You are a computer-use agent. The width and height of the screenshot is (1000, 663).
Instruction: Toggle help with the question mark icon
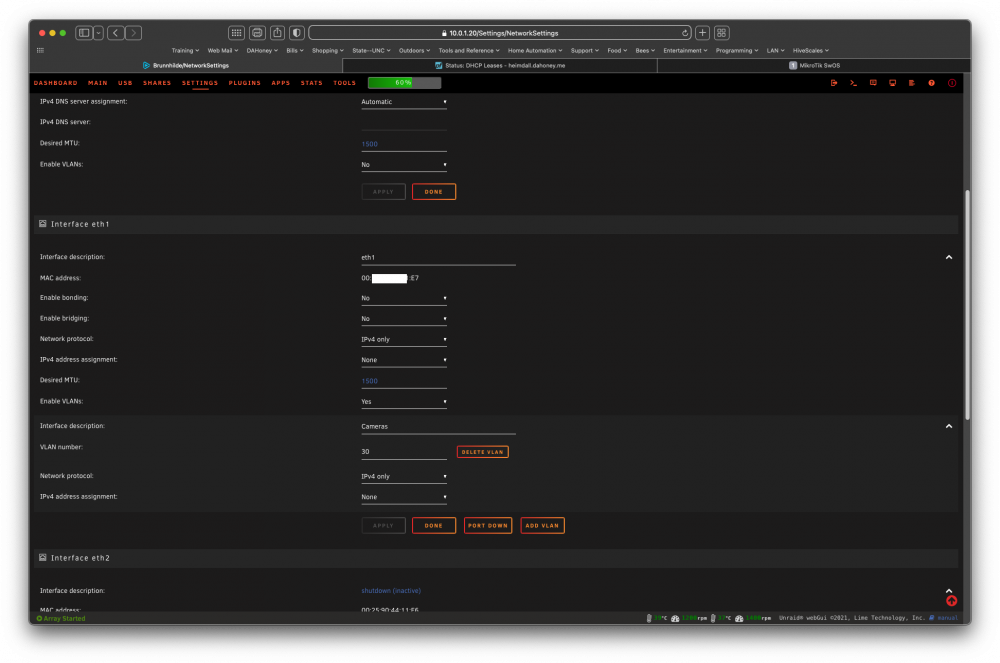coord(932,83)
